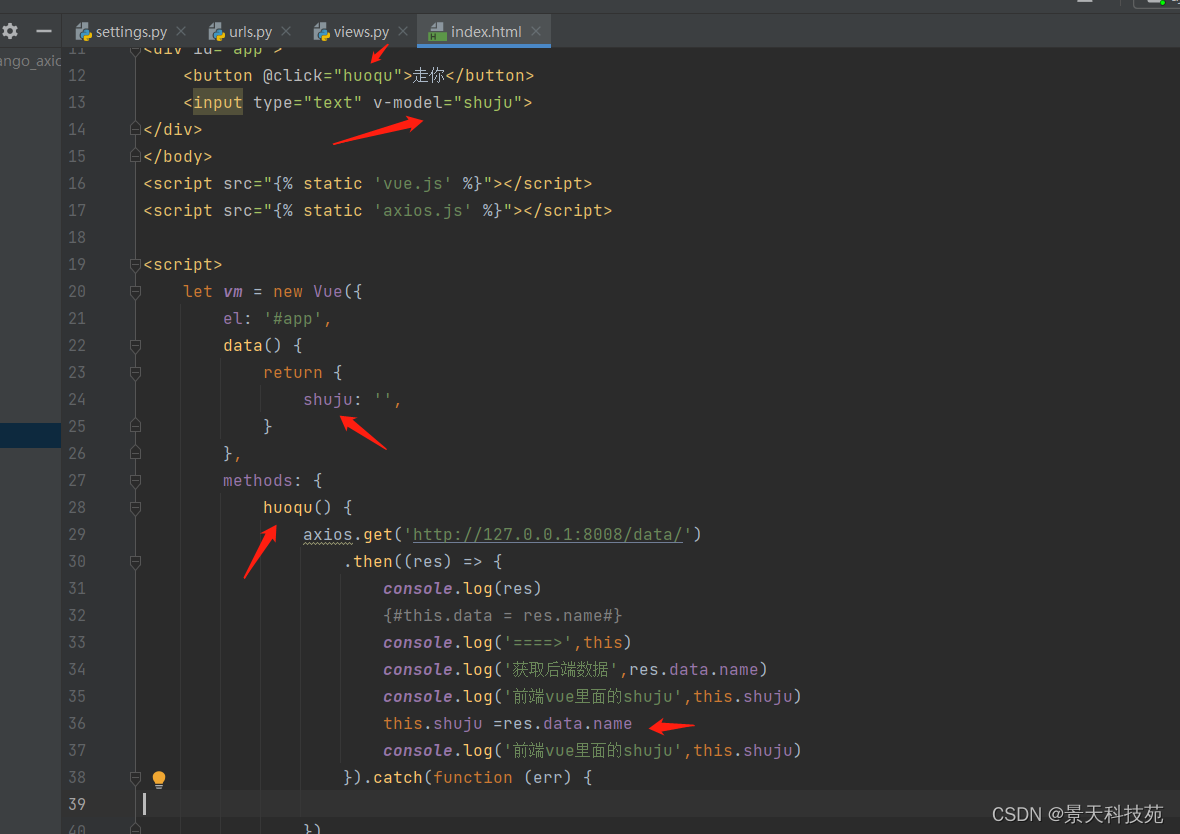1180x834 pixels.
Task: Fold the huoqu() method on line 28
Action: click(135, 508)
